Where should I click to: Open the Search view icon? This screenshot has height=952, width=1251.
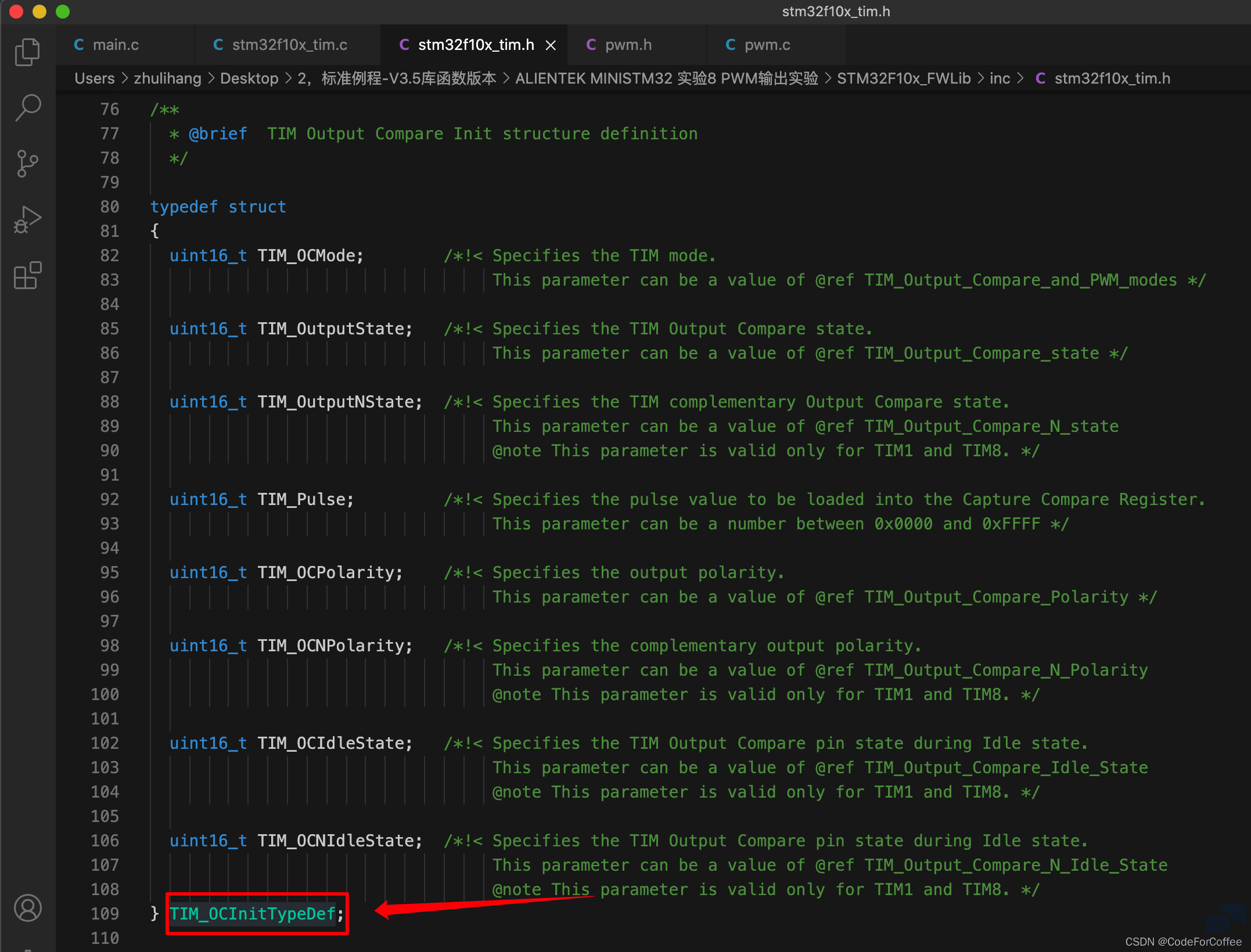click(x=27, y=108)
